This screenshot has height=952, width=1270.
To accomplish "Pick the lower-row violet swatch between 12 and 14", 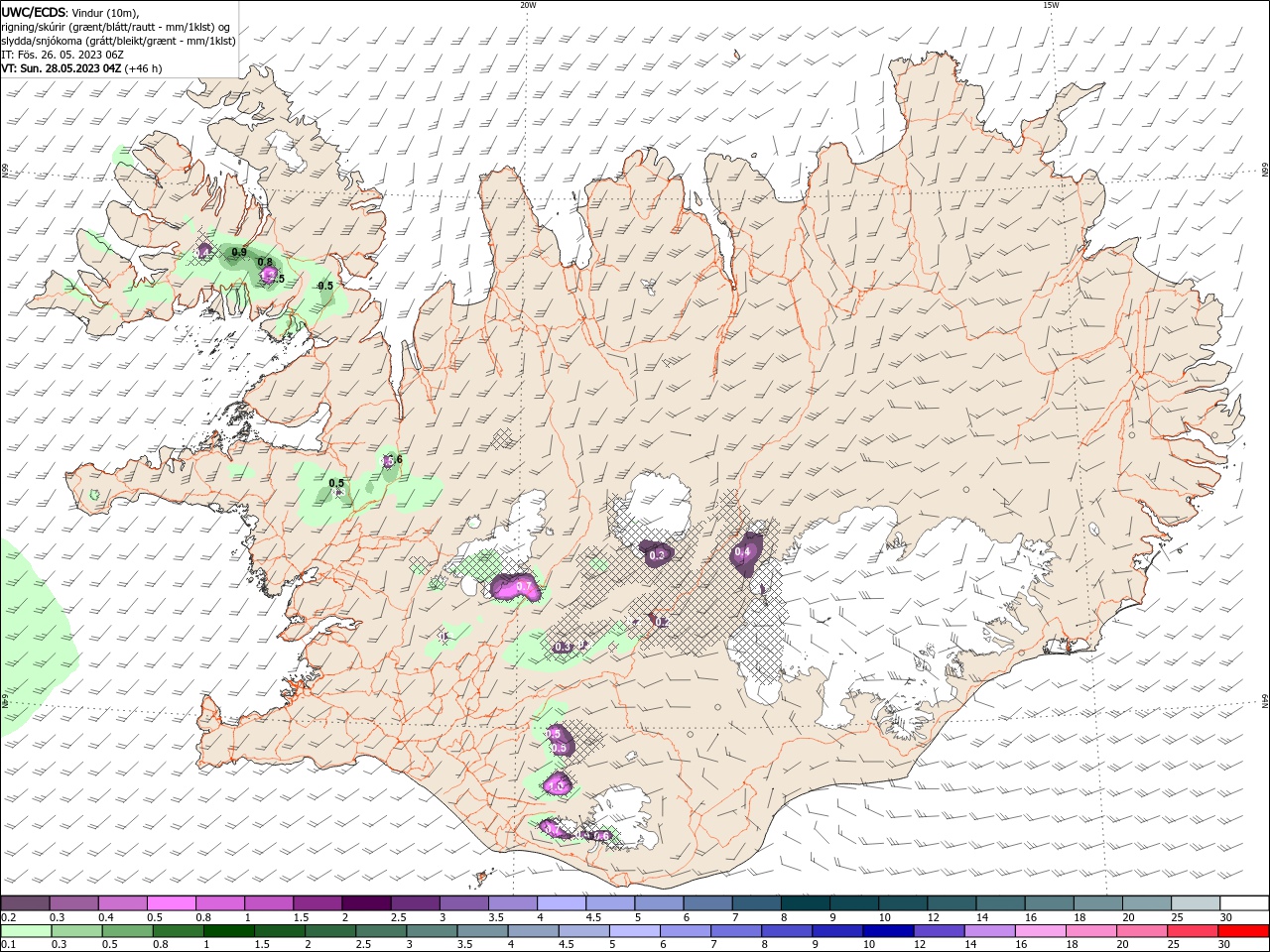I will [939, 931].
